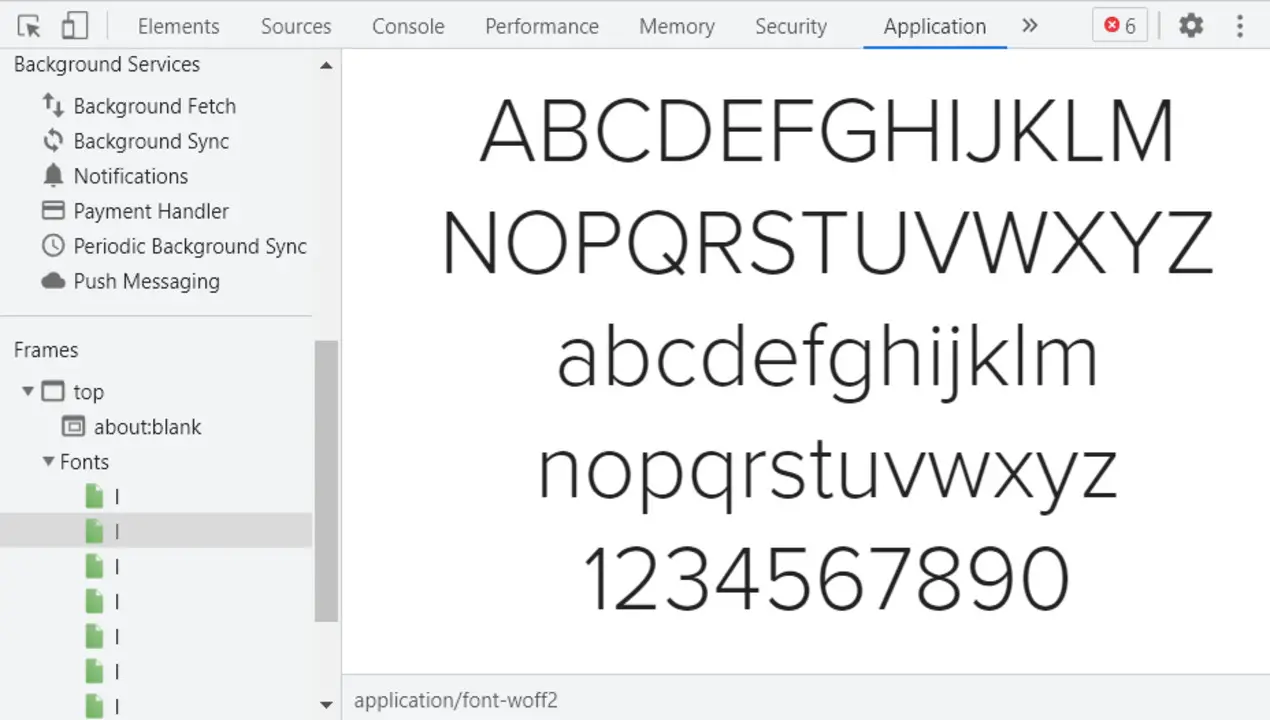Open the Push Messaging entry
1270x720 pixels.
[147, 281]
